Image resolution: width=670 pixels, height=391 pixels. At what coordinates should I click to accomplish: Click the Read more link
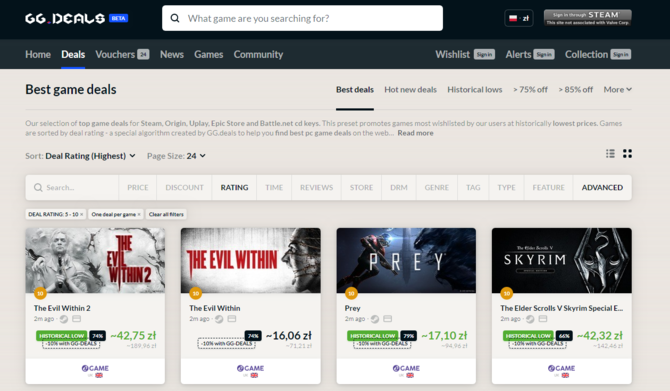pos(415,133)
